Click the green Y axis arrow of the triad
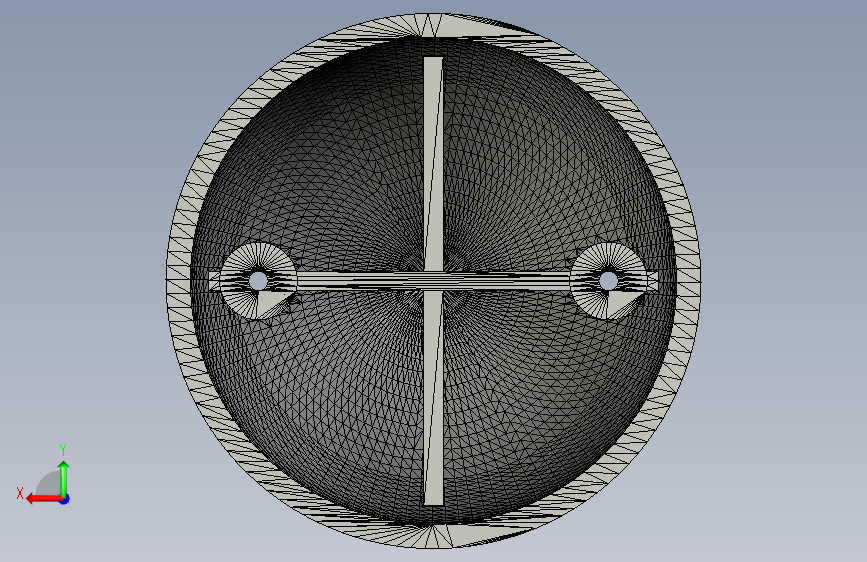867x562 pixels. click(64, 479)
